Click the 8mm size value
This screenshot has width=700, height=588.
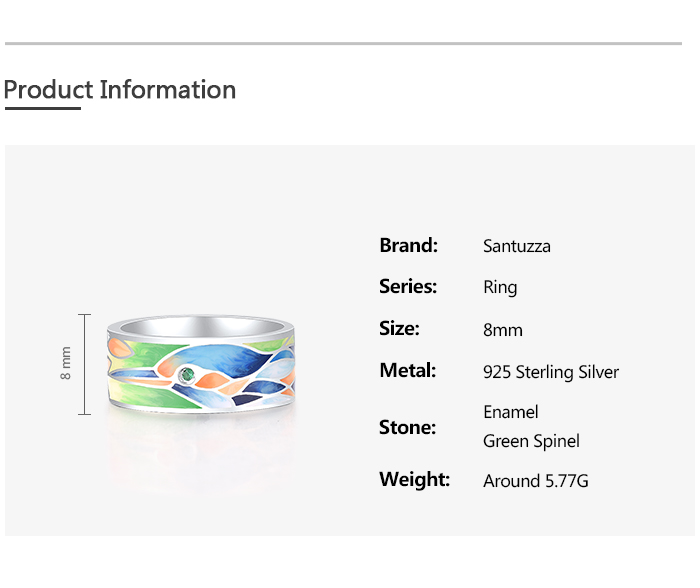(502, 330)
